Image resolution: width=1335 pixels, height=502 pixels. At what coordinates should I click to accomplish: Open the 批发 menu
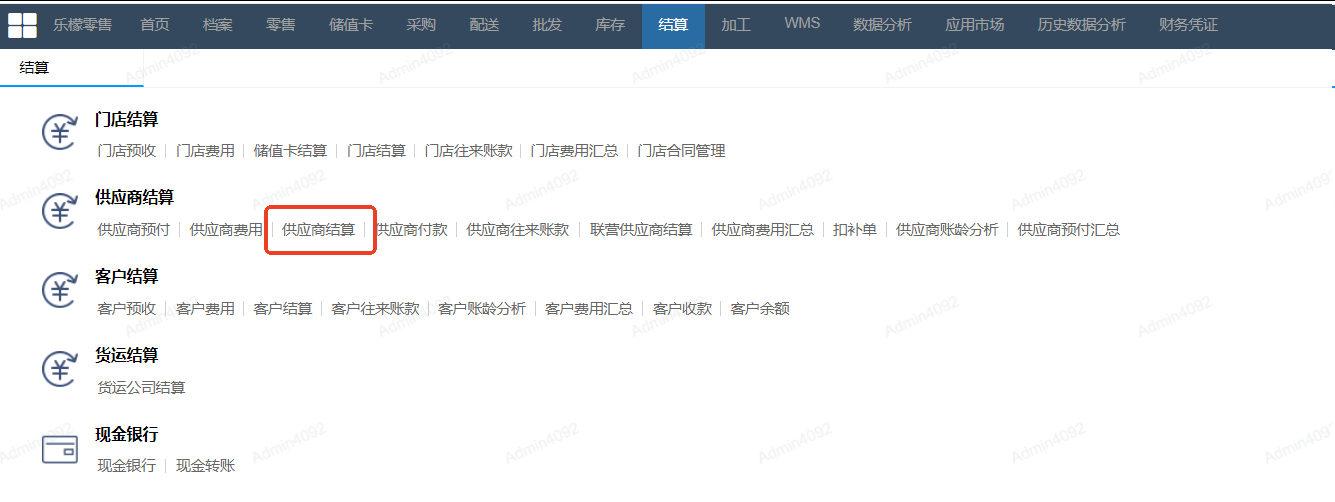click(x=547, y=25)
